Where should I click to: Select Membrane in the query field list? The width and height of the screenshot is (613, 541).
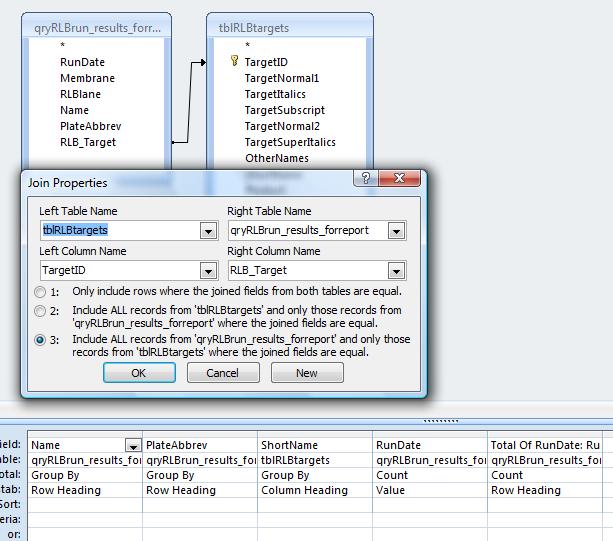pos(87,78)
